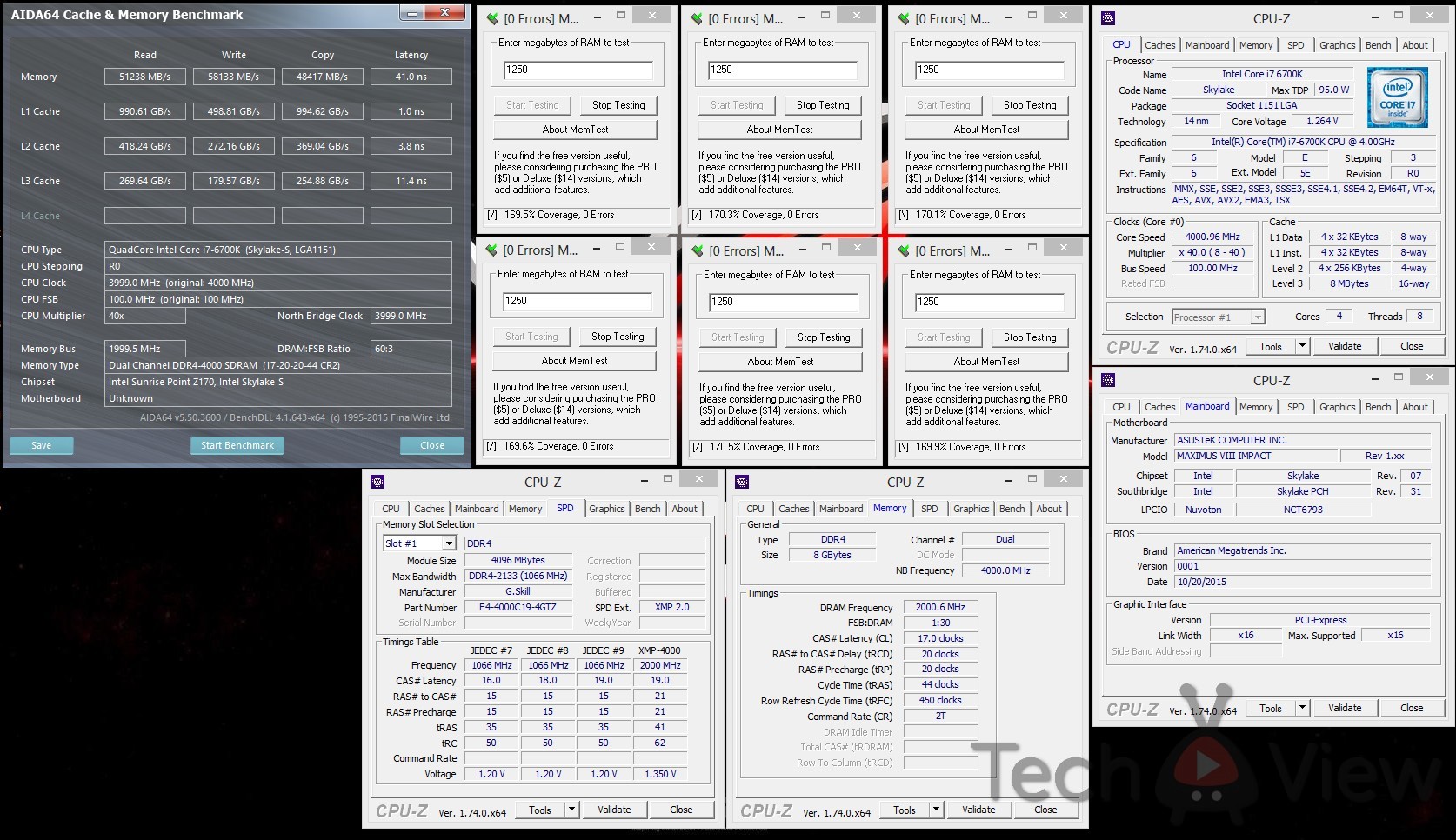Switch to Memory tab in CPU-Z SPD window
This screenshot has height=840, width=1456.
pyautogui.click(x=525, y=509)
